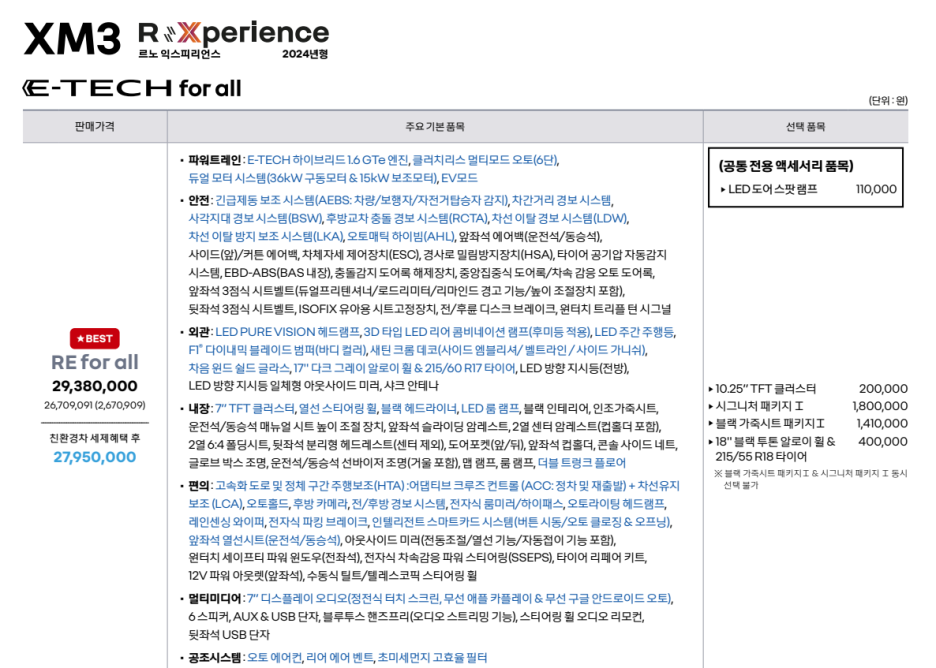
Task: Click the 내장 section heading
Action: pos(199,408)
